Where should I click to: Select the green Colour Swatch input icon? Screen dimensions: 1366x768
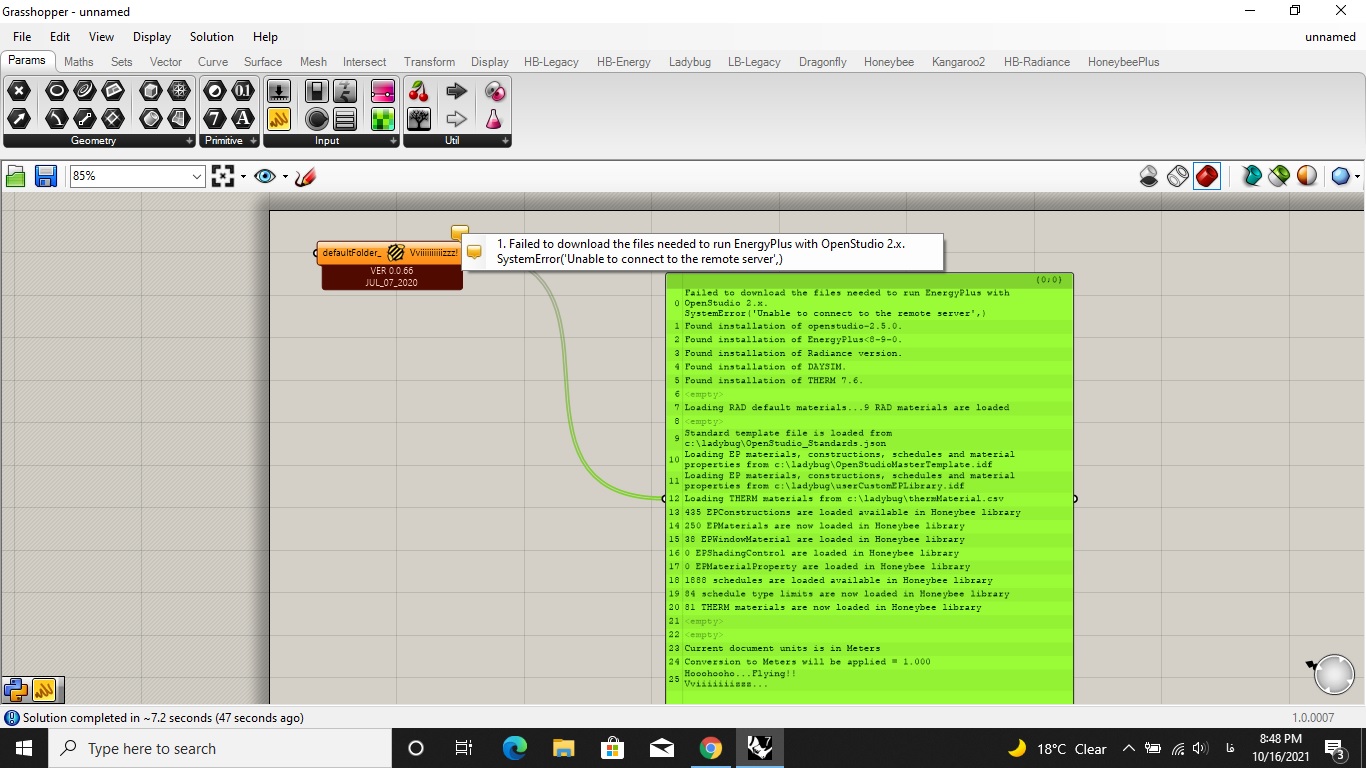(383, 119)
